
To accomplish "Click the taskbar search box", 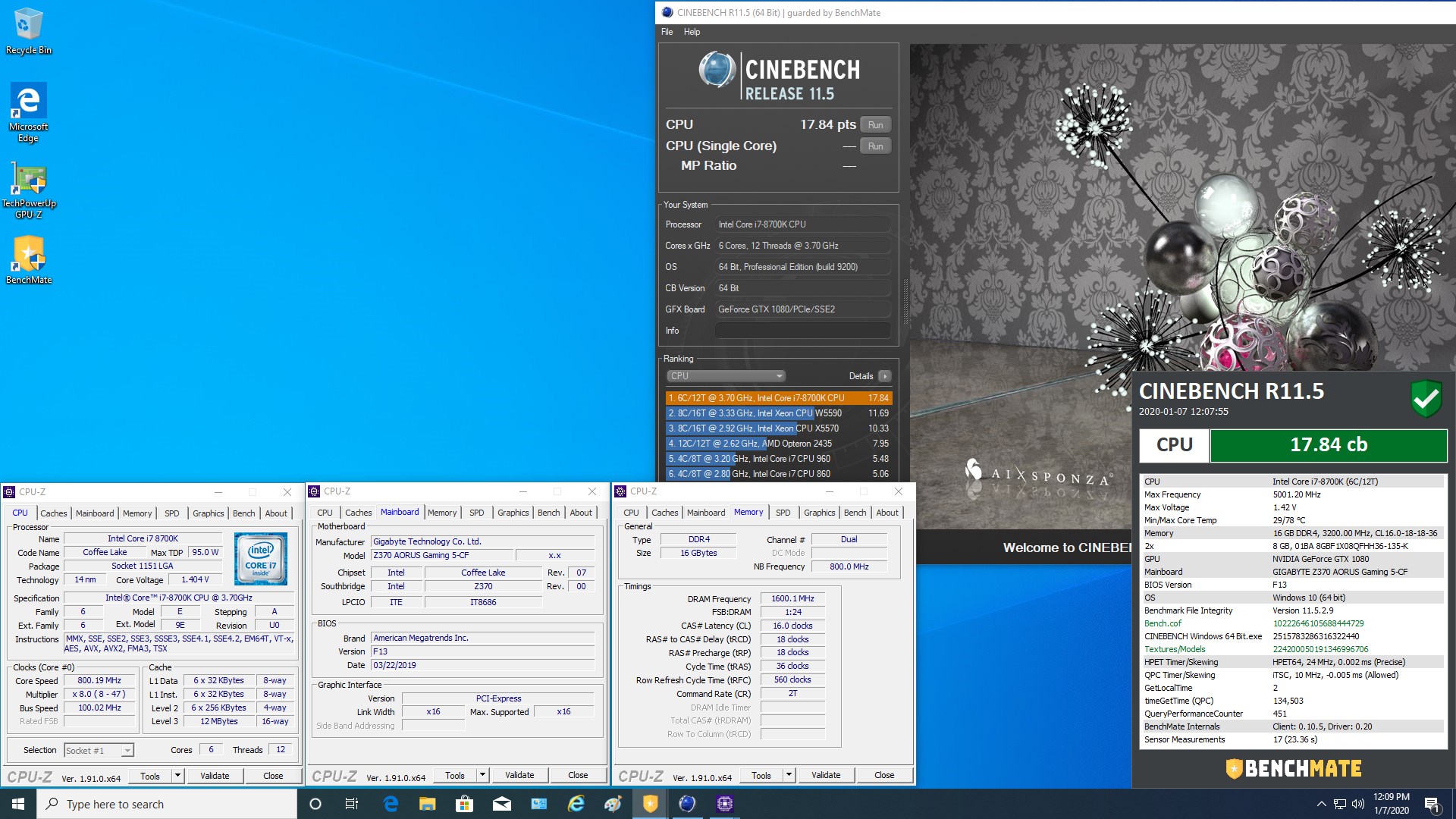I will coord(167,804).
